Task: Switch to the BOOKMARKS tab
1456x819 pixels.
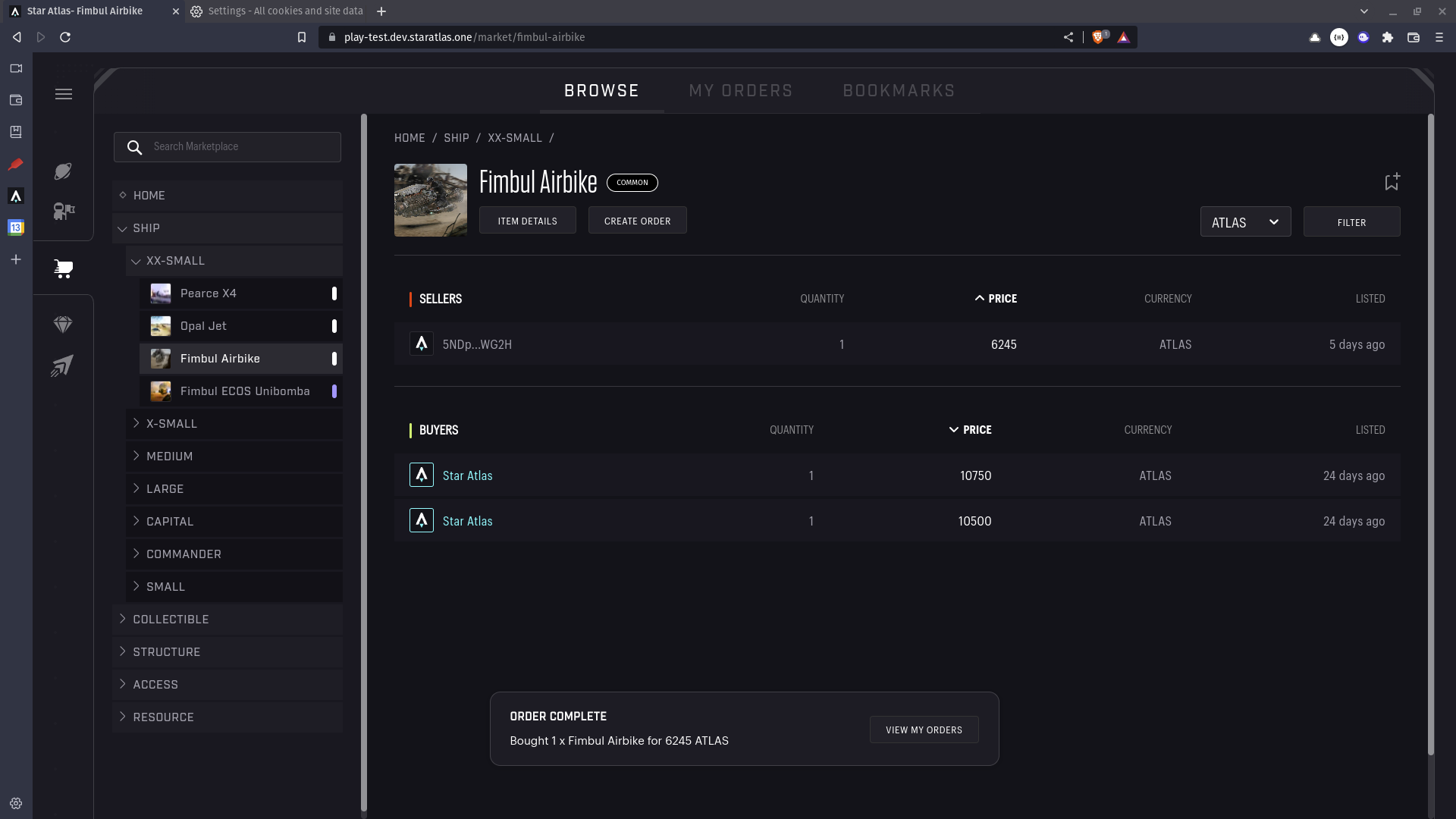Action: click(x=899, y=91)
